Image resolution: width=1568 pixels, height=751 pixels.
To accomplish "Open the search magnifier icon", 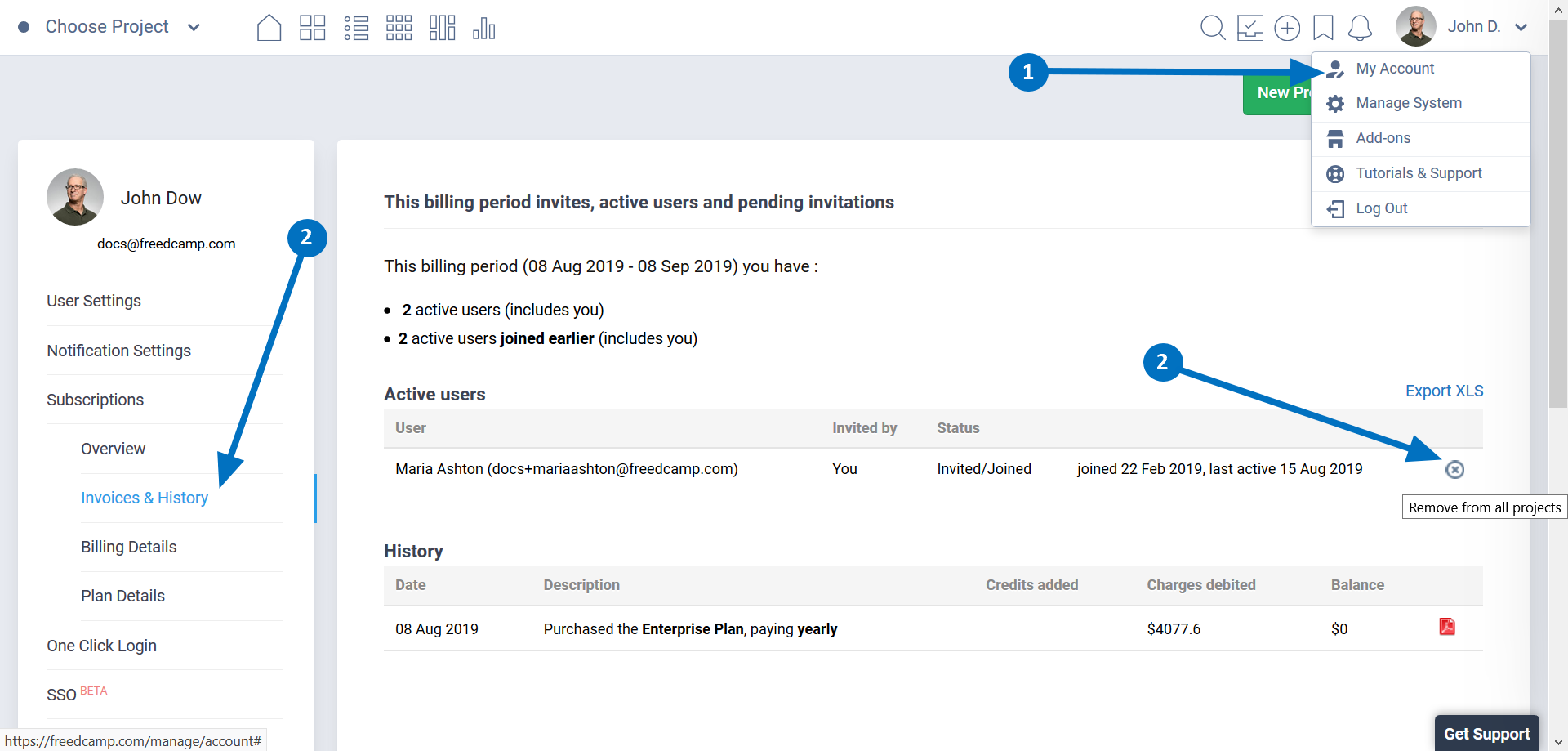I will click(1213, 28).
